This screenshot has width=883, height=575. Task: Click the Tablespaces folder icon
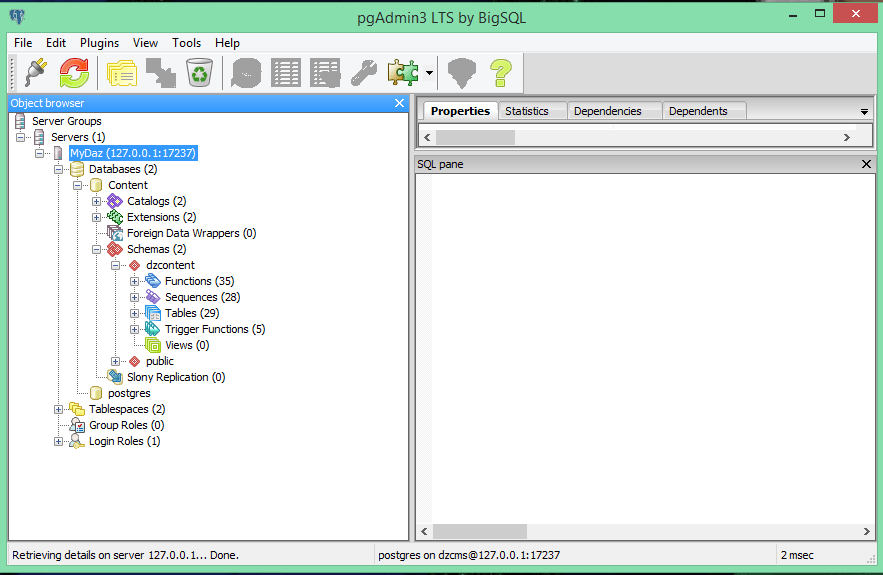point(77,409)
